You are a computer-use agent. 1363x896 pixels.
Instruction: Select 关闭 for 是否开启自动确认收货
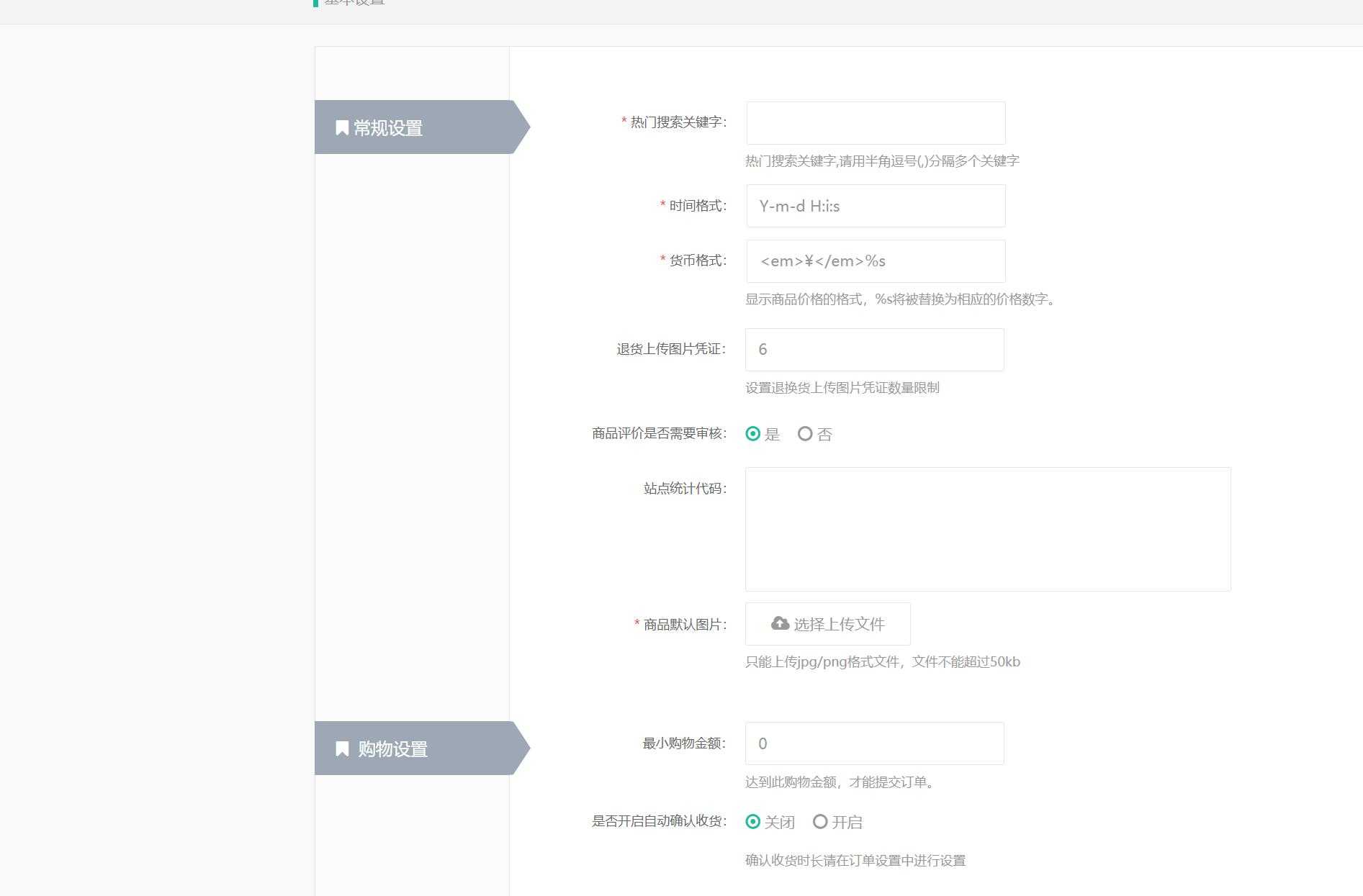coord(753,821)
